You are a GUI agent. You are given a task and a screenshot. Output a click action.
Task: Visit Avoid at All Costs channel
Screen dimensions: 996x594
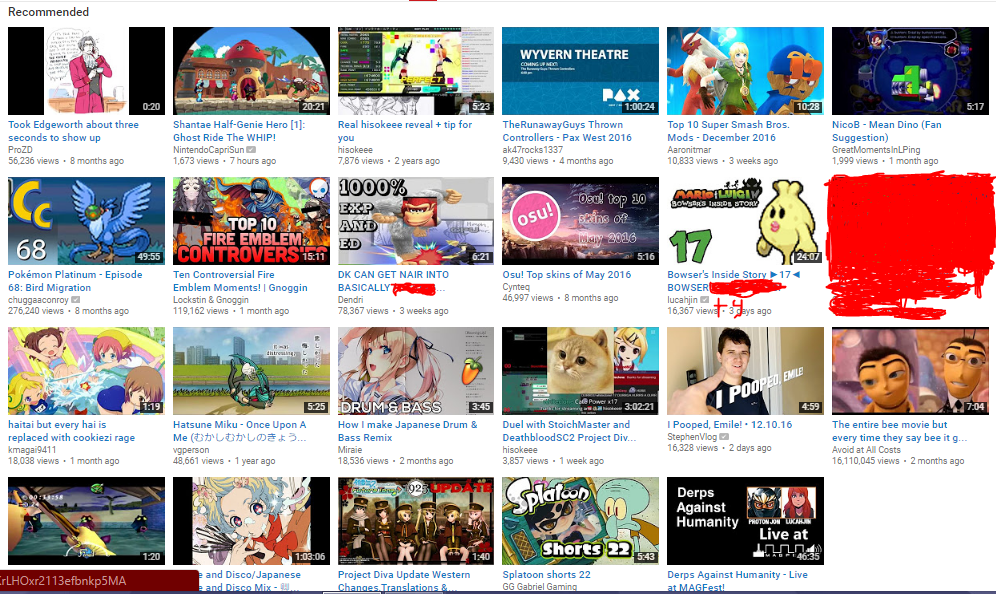866,450
